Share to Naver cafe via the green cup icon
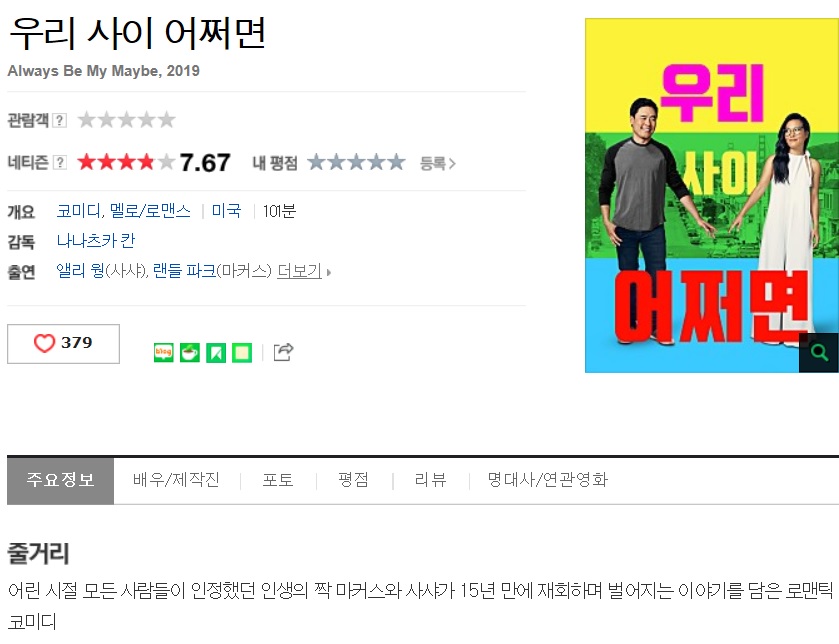 pyautogui.click(x=189, y=352)
